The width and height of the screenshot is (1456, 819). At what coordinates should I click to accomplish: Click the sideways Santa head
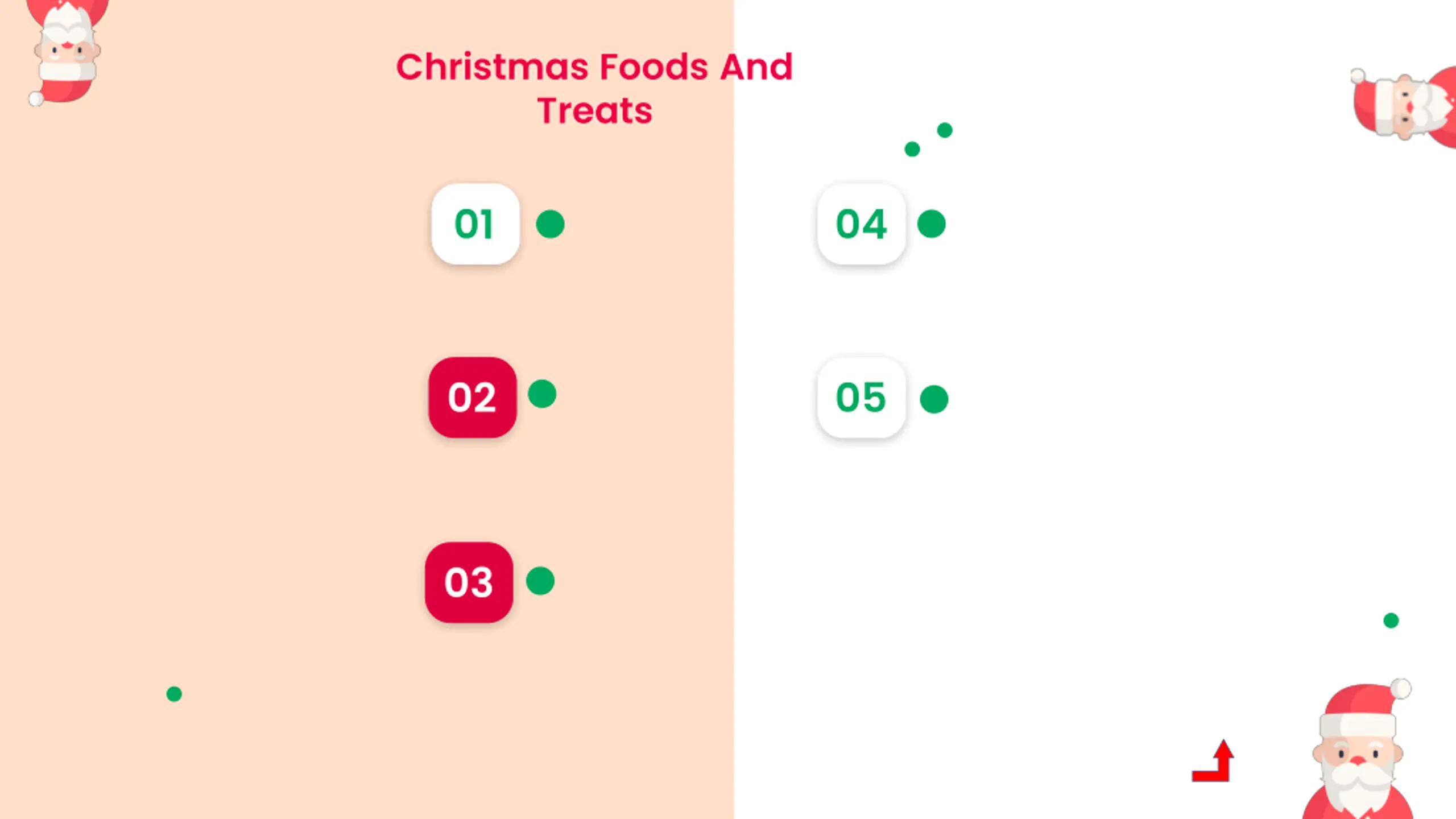(x=1404, y=107)
